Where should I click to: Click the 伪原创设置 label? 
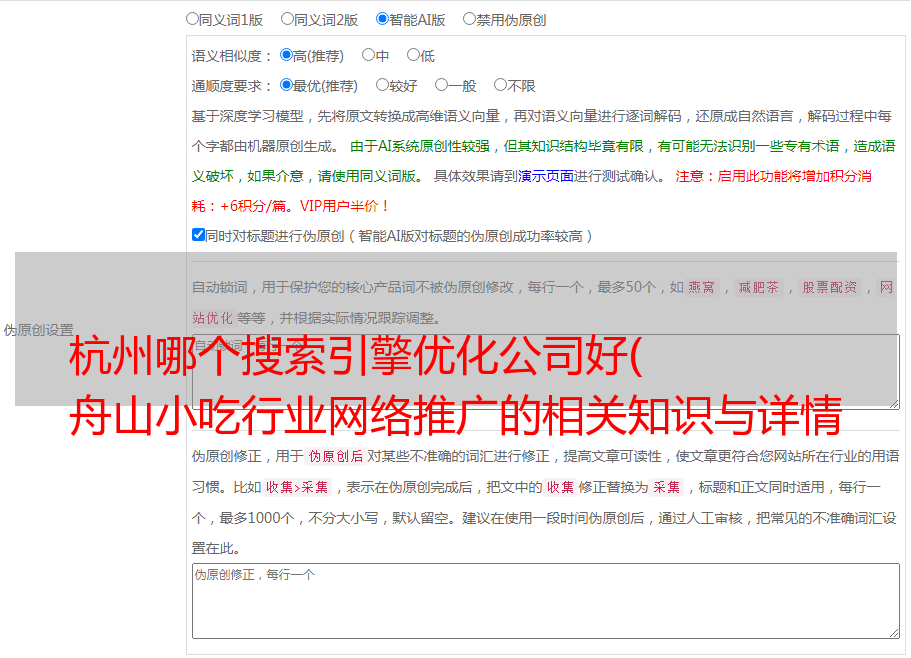pos(38,330)
